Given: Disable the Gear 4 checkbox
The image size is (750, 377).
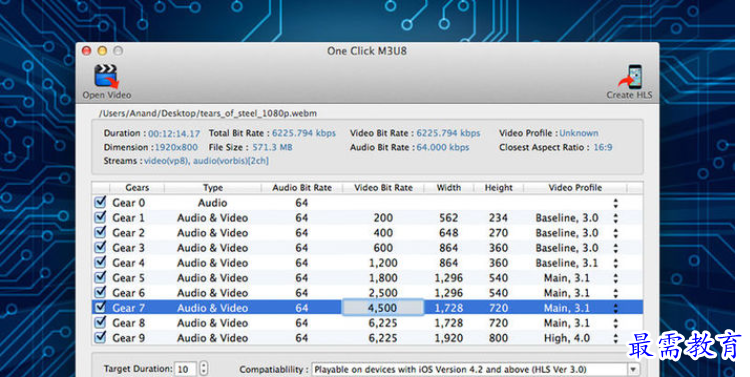Looking at the screenshot, I should (100, 262).
